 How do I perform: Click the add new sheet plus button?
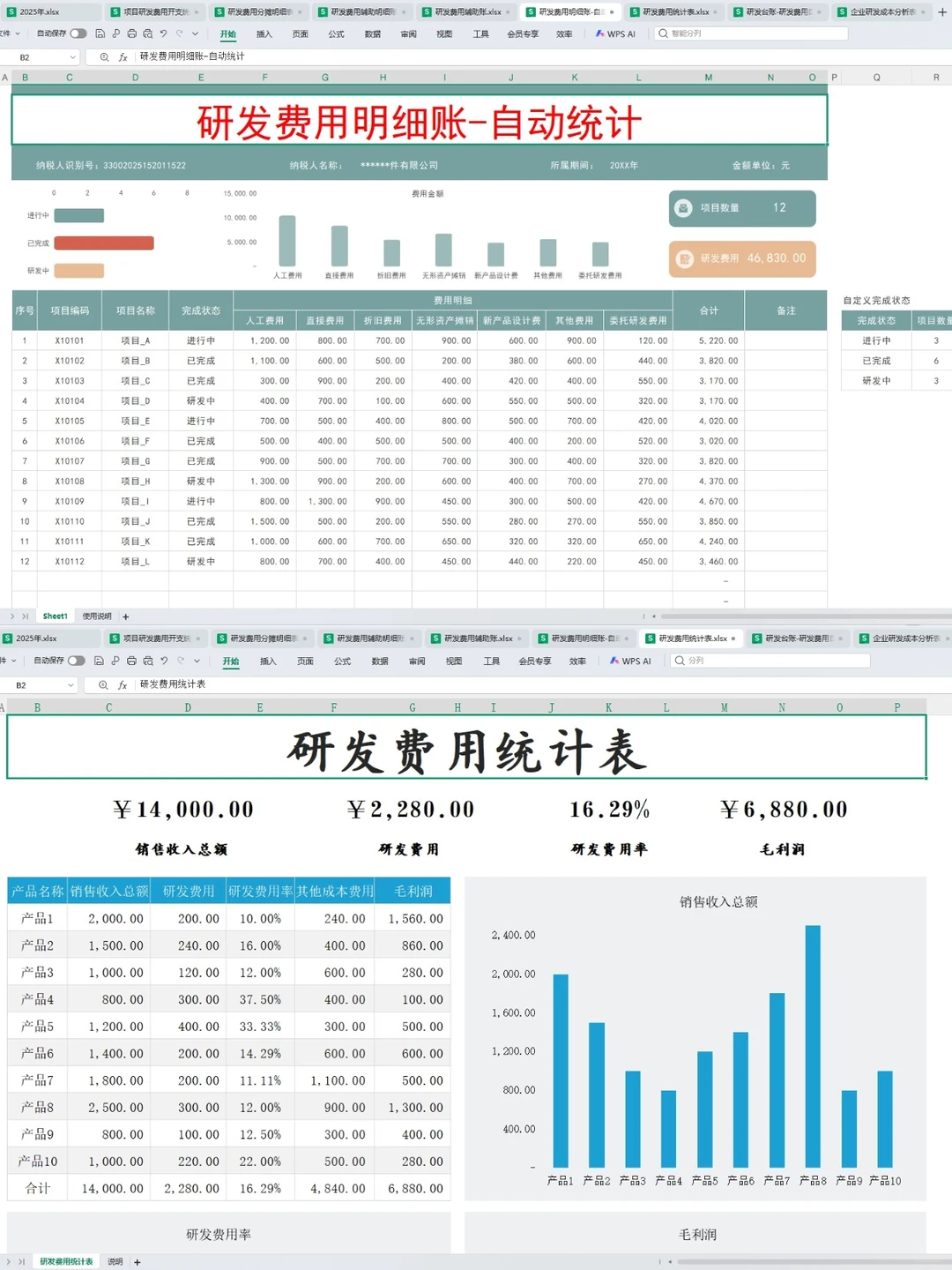click(126, 616)
